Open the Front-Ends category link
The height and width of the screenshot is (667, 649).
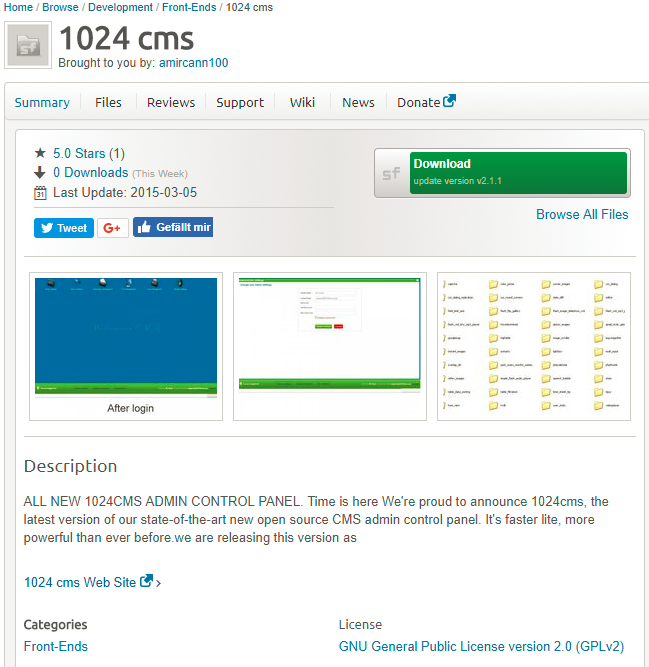click(56, 646)
